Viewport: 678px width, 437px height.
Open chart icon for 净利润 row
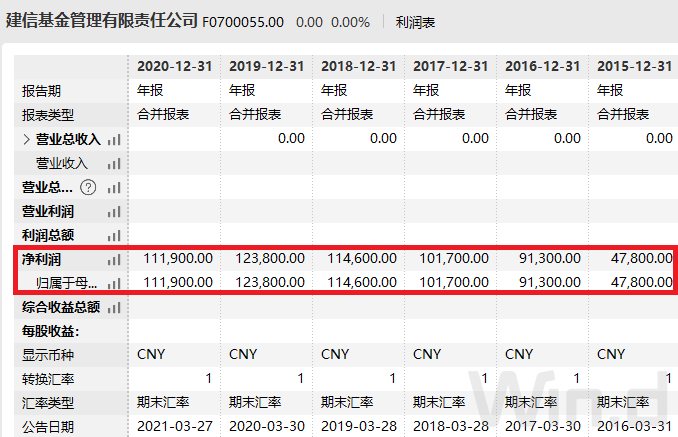point(114,260)
